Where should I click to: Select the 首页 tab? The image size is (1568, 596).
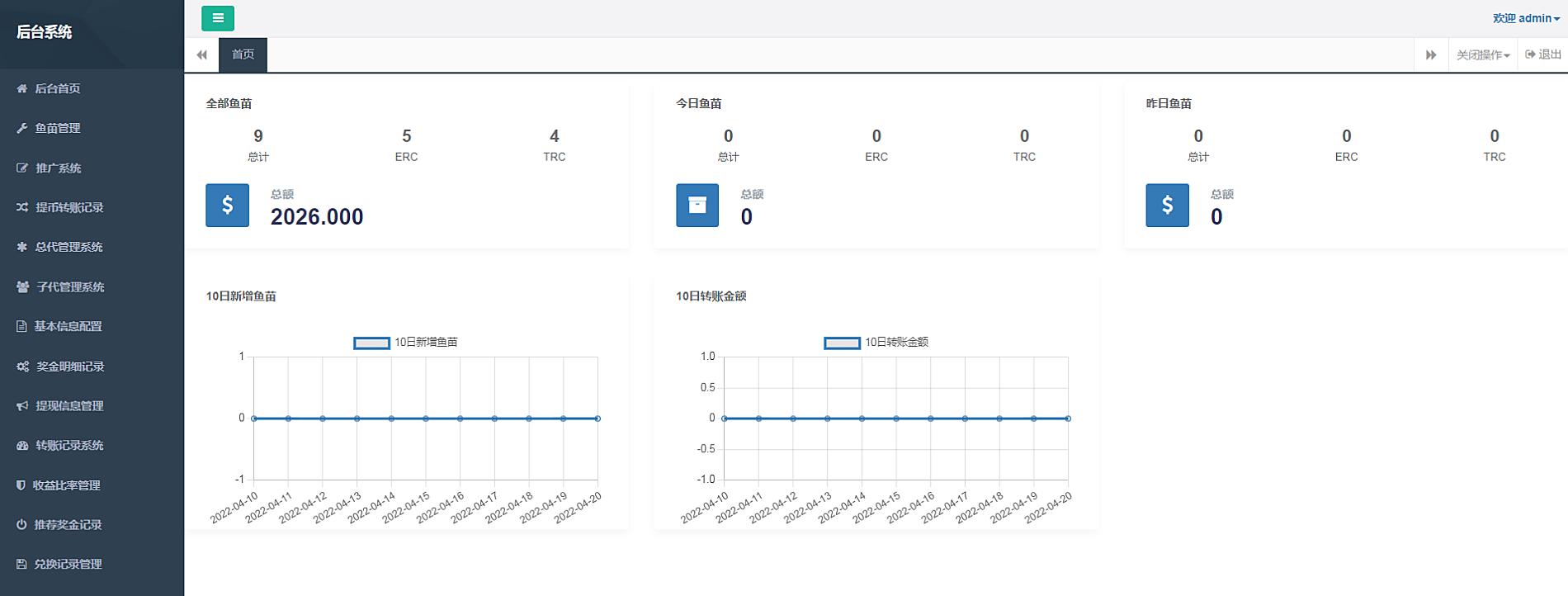click(x=243, y=54)
